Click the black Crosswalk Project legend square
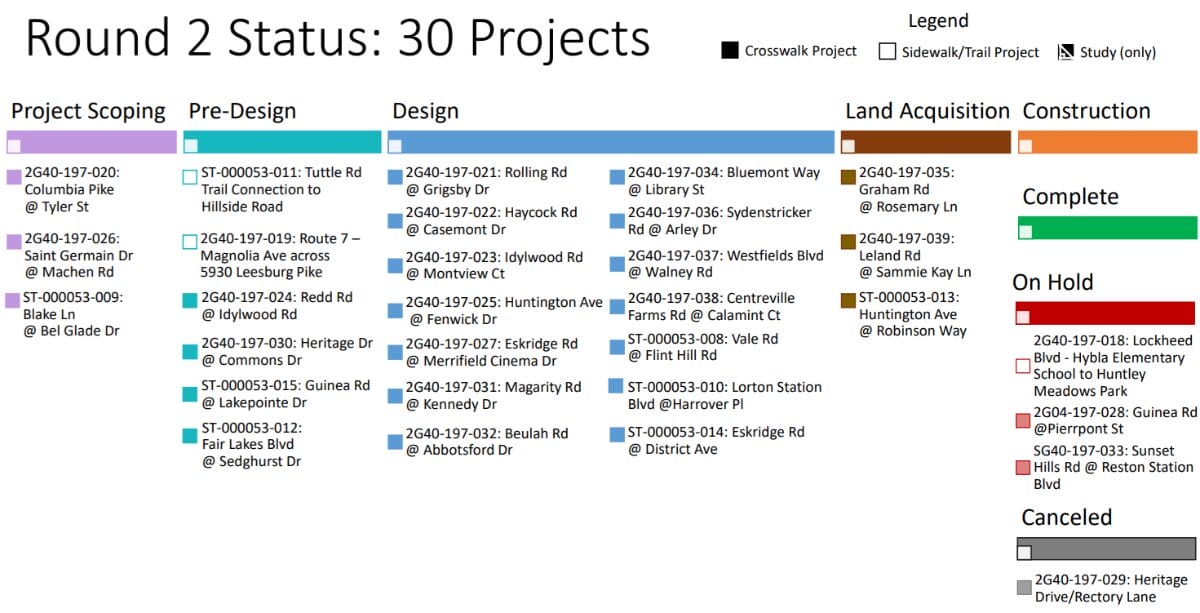Viewport: 1200px width, 613px height. point(729,51)
